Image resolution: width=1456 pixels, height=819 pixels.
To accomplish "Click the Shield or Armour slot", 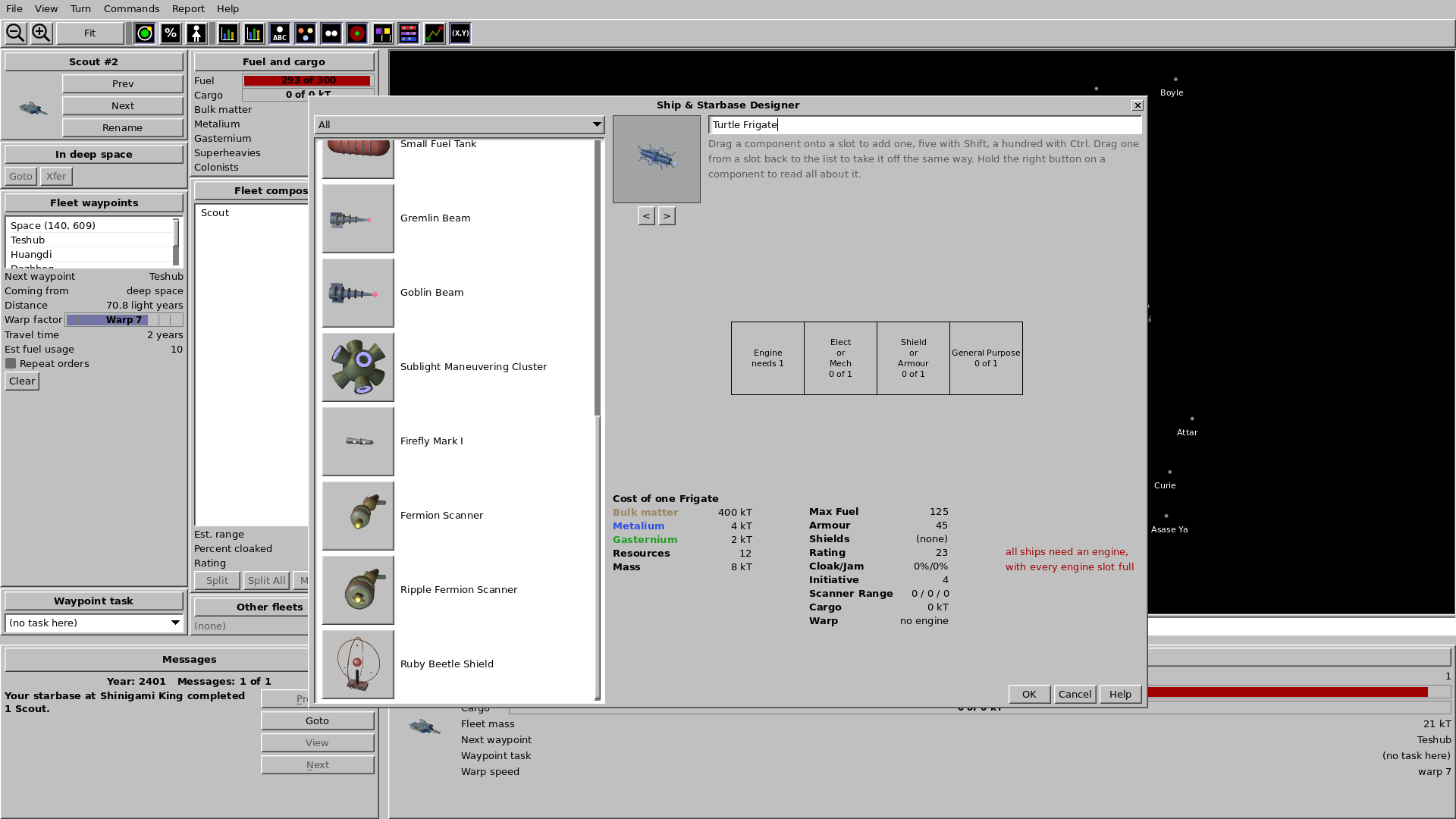I will tap(913, 358).
